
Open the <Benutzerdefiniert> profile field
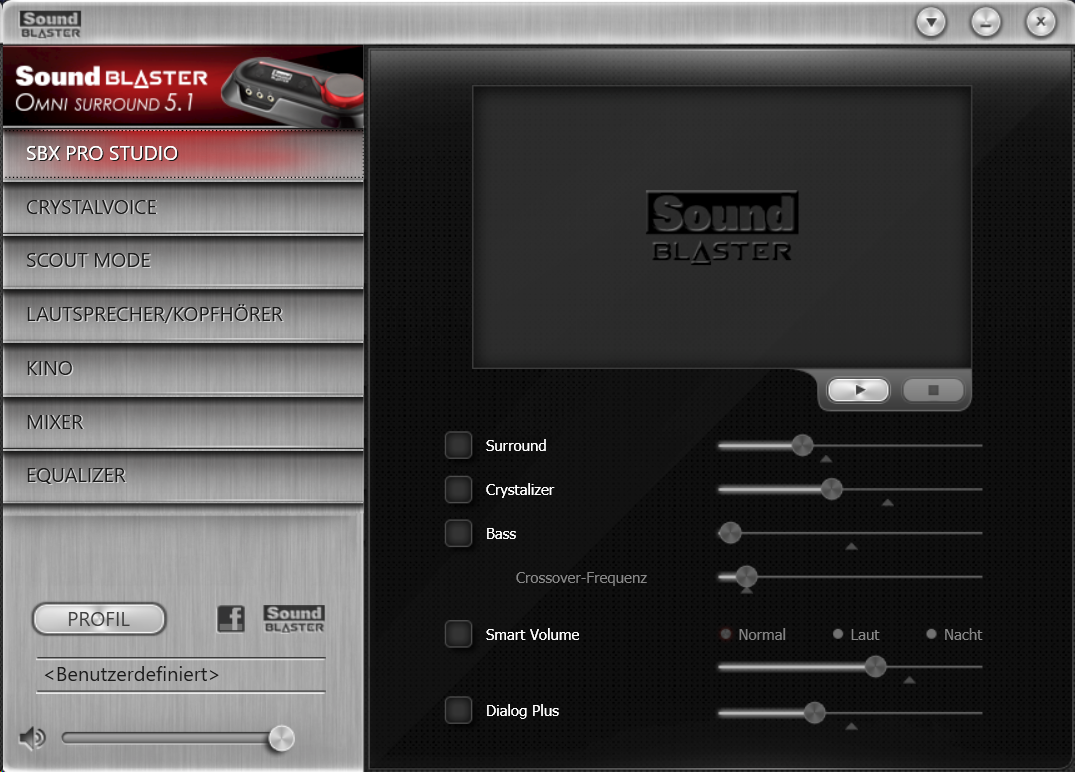pyautogui.click(x=180, y=675)
